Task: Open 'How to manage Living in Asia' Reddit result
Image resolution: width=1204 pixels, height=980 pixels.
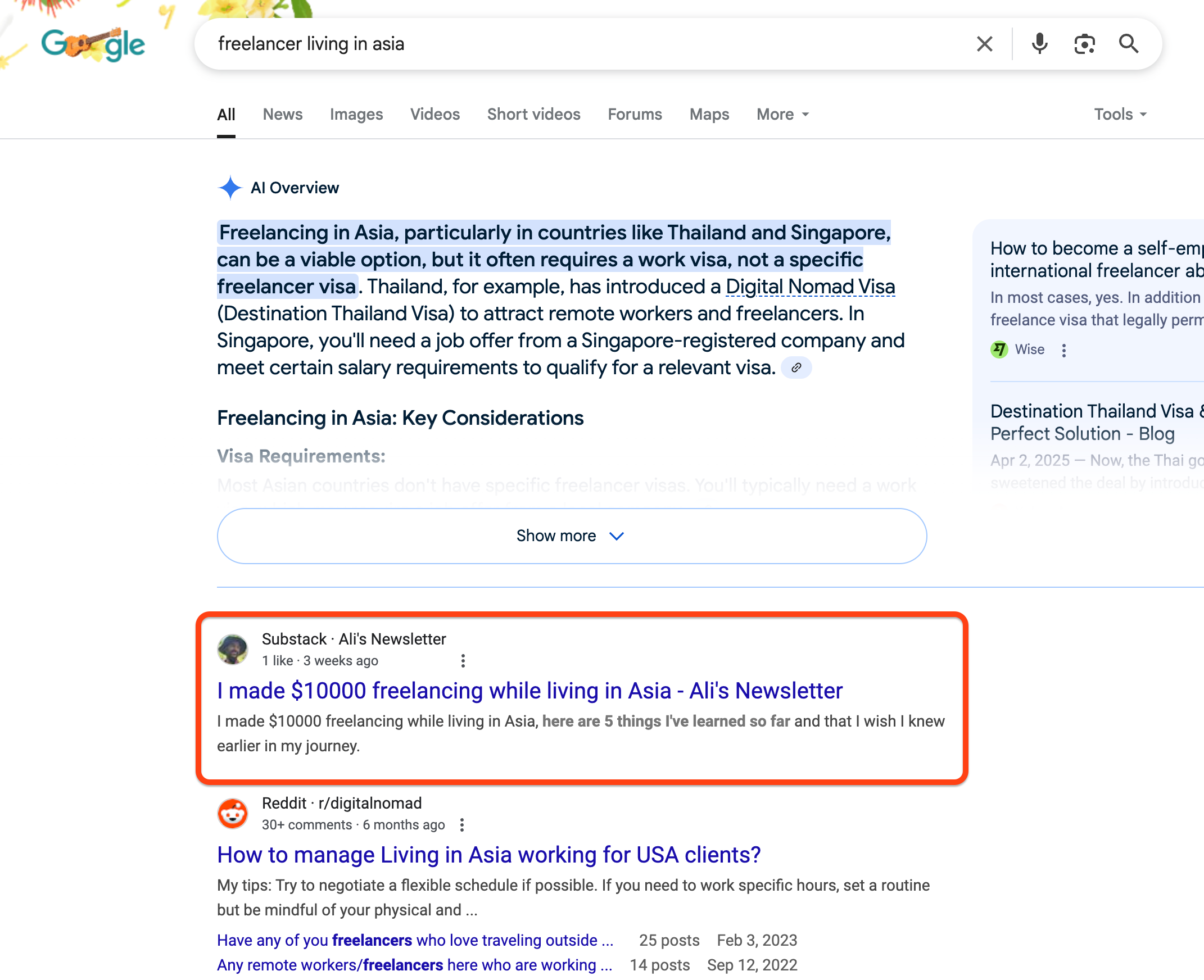Action: tap(489, 855)
